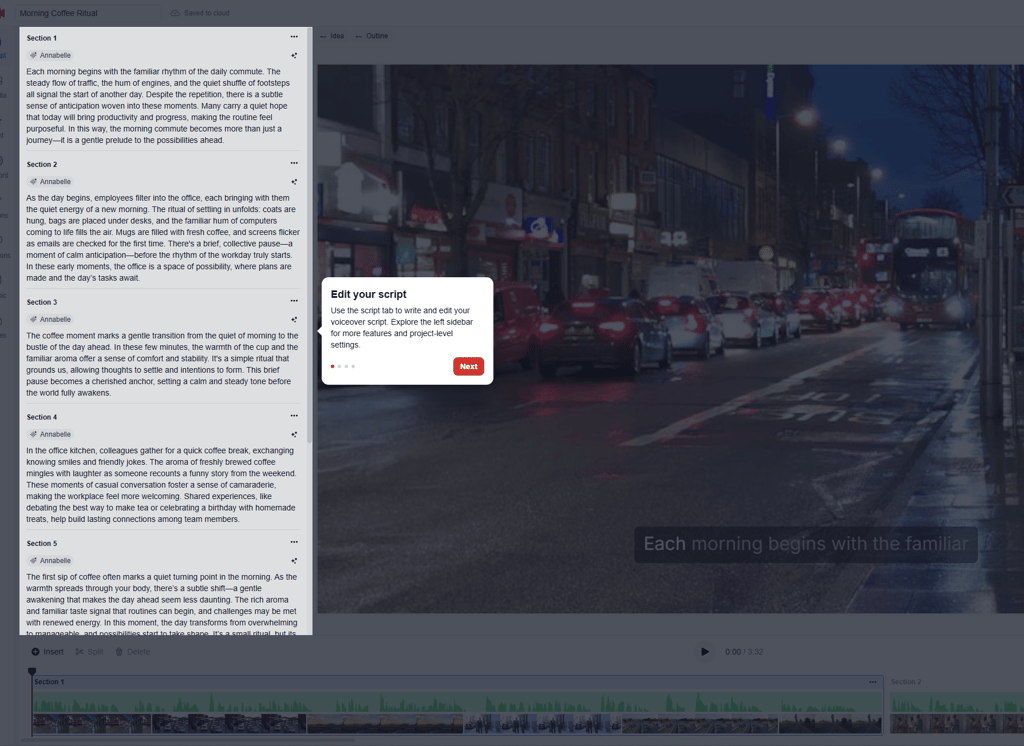The height and width of the screenshot is (746, 1024).
Task: Change the Annabelle voice in Section 5
Action: (50, 560)
